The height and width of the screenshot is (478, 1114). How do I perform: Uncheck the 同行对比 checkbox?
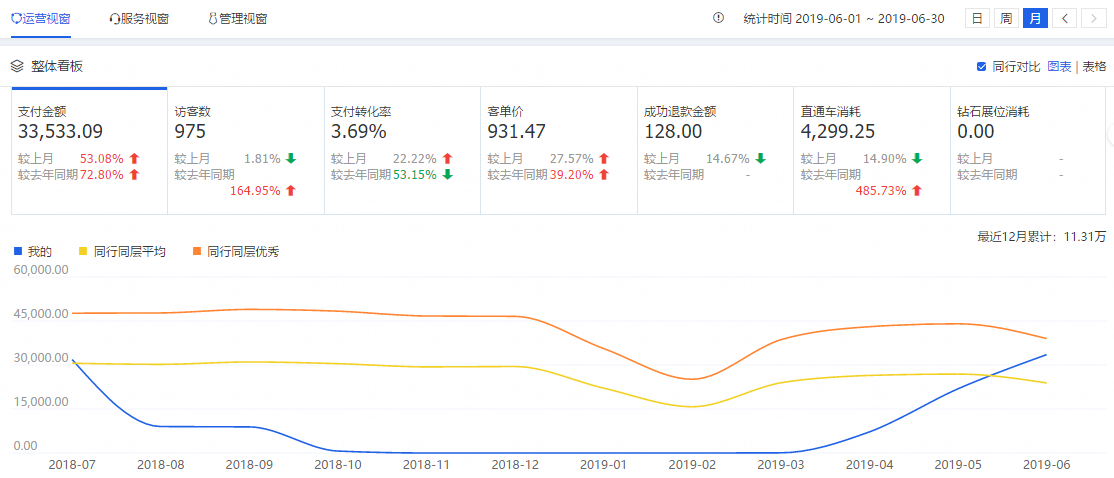982,66
